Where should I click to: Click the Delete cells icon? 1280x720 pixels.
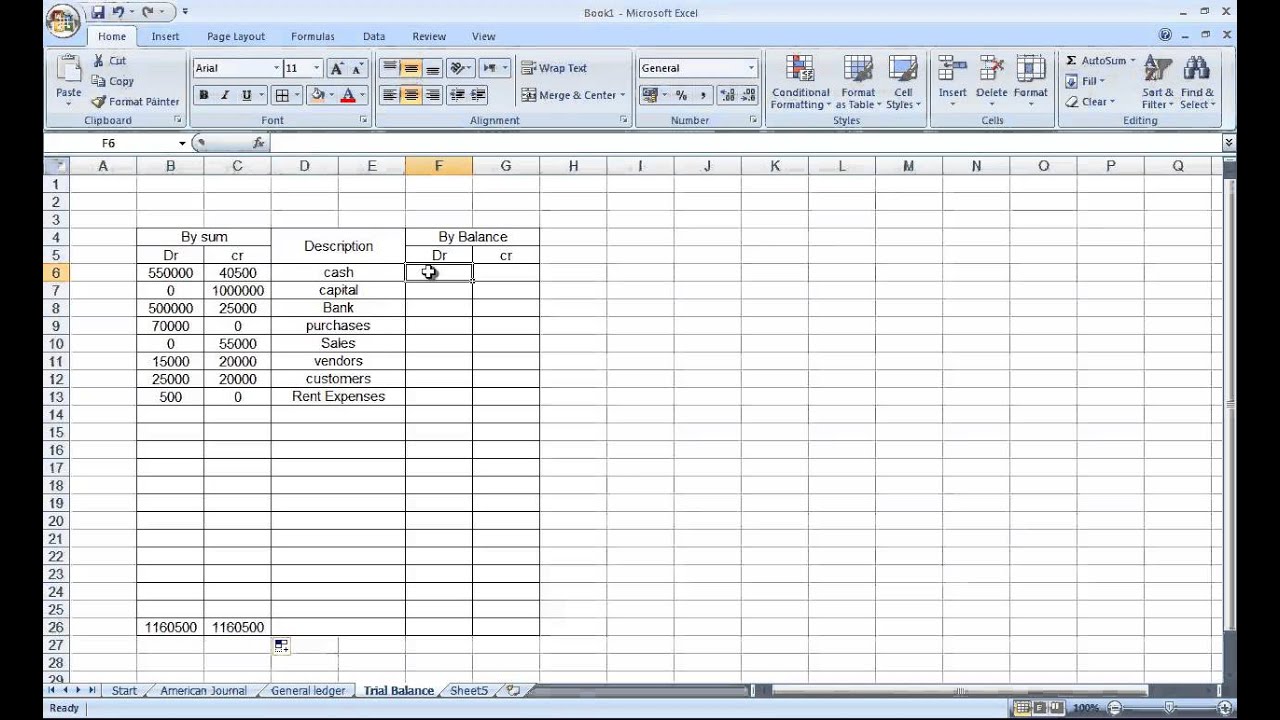click(991, 69)
